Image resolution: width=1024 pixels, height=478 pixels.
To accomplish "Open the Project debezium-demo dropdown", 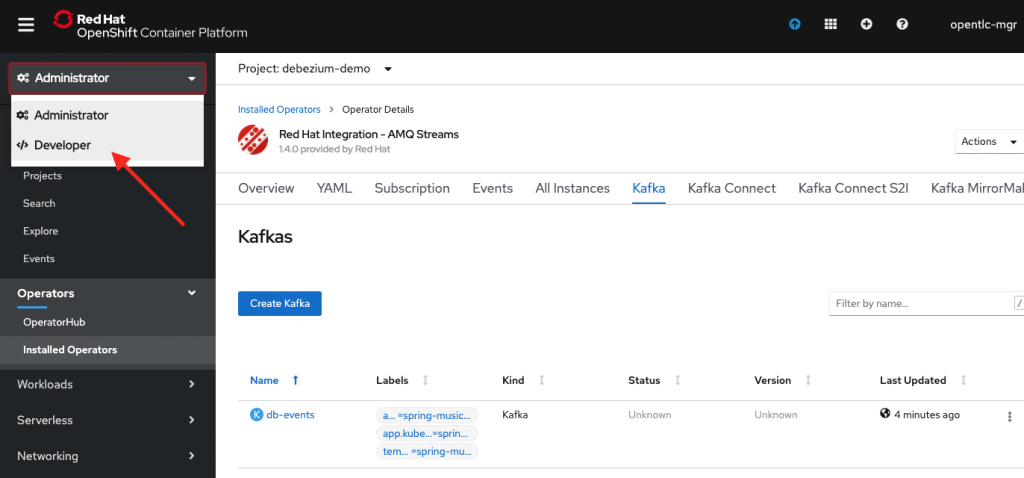I will pos(315,69).
